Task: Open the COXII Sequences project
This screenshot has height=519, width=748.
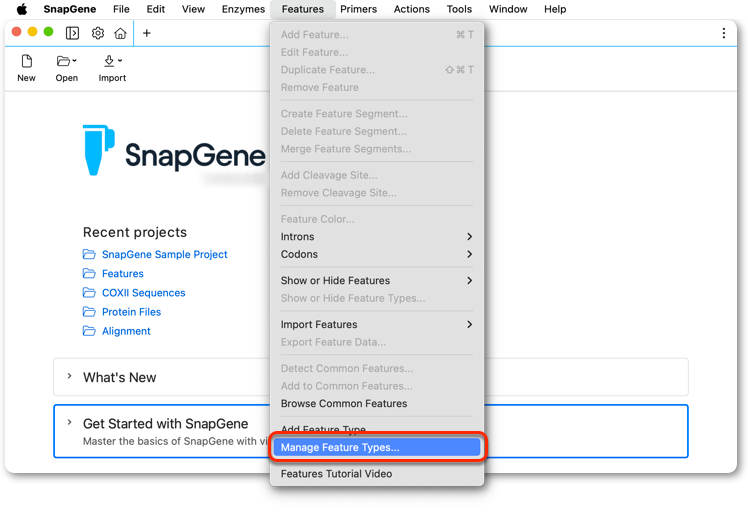Action: [144, 293]
